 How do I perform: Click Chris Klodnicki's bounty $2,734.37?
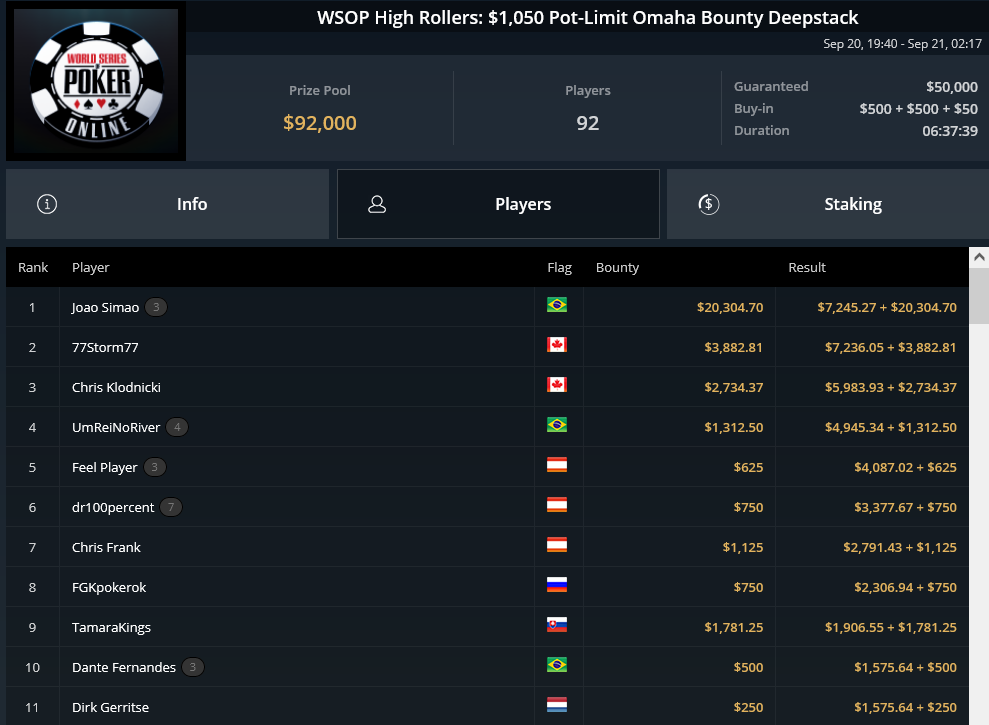coord(734,387)
